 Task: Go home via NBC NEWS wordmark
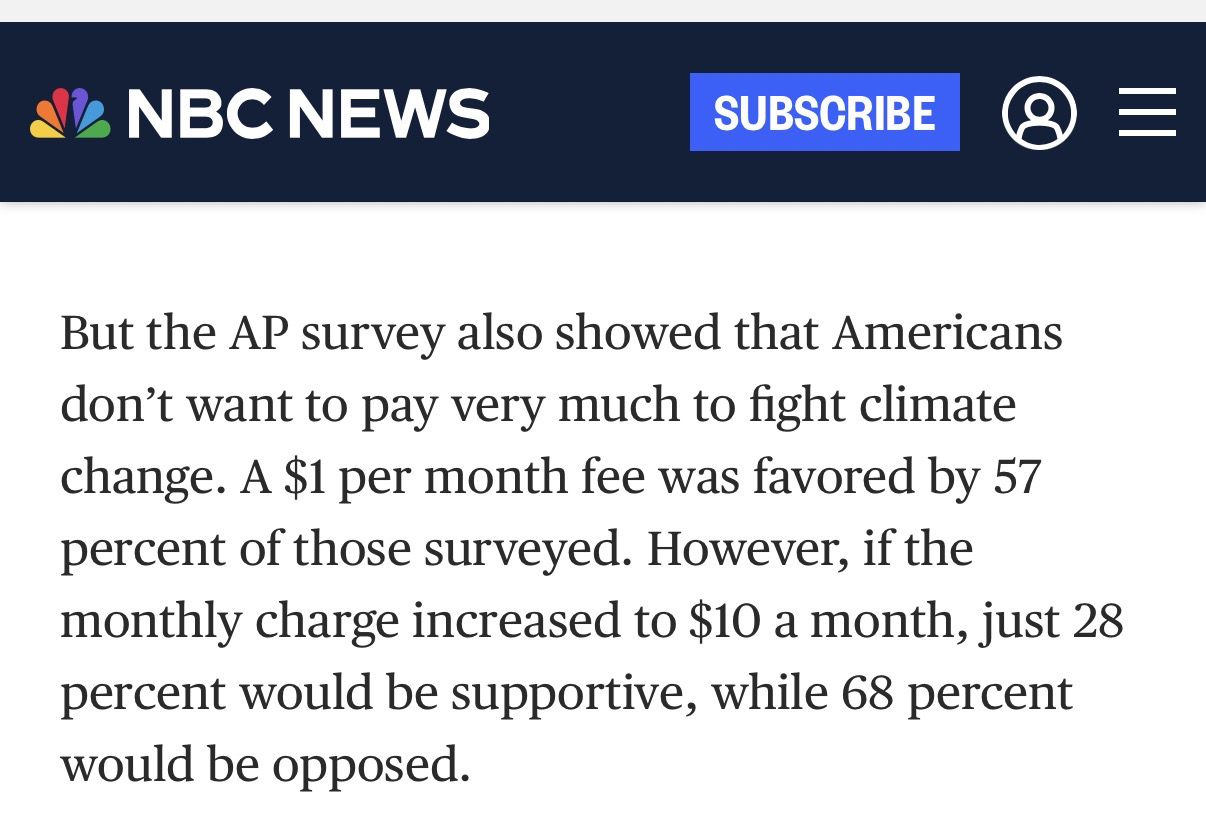click(308, 113)
